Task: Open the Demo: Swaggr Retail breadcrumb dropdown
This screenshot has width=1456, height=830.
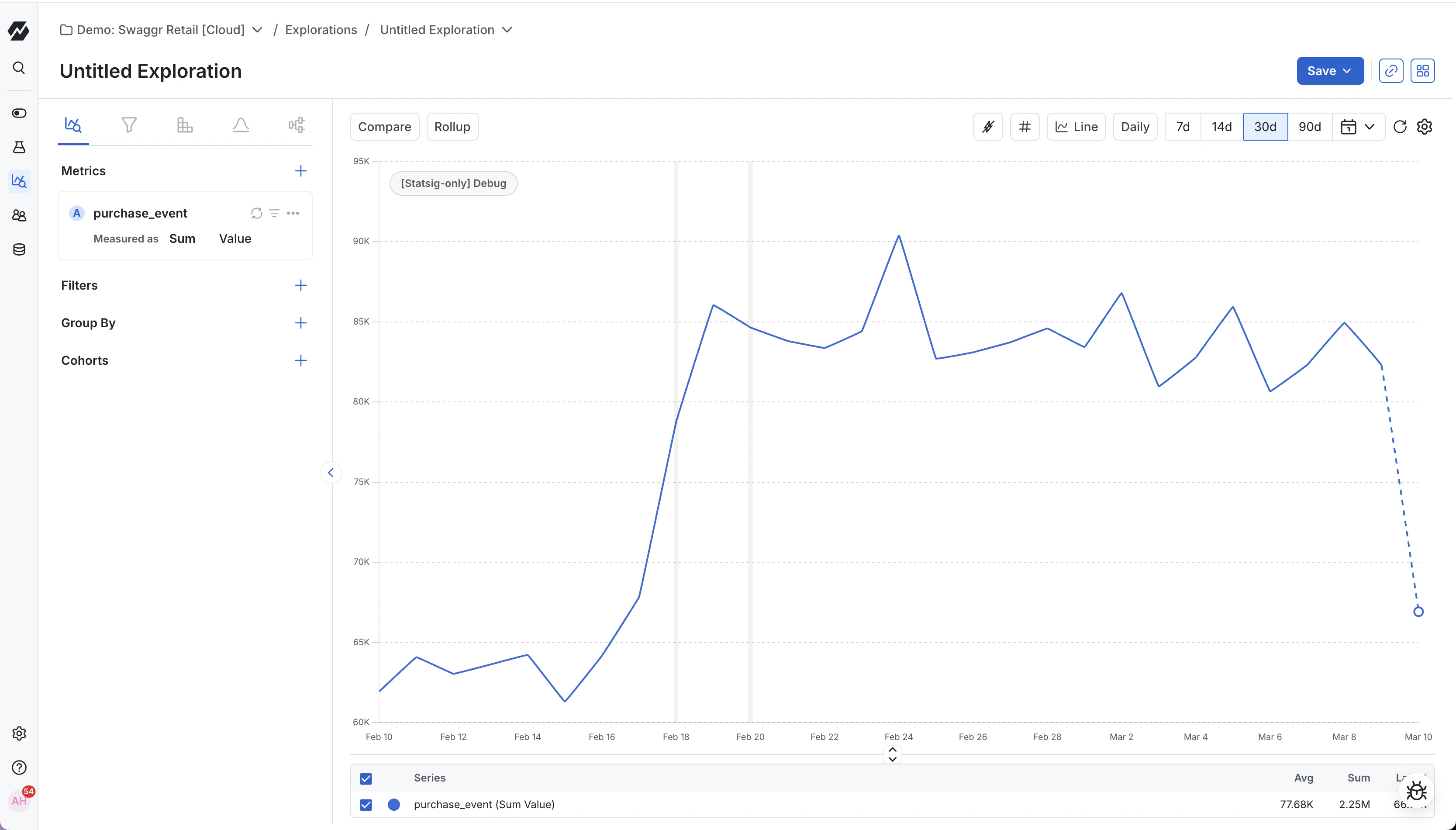Action: tap(258, 30)
